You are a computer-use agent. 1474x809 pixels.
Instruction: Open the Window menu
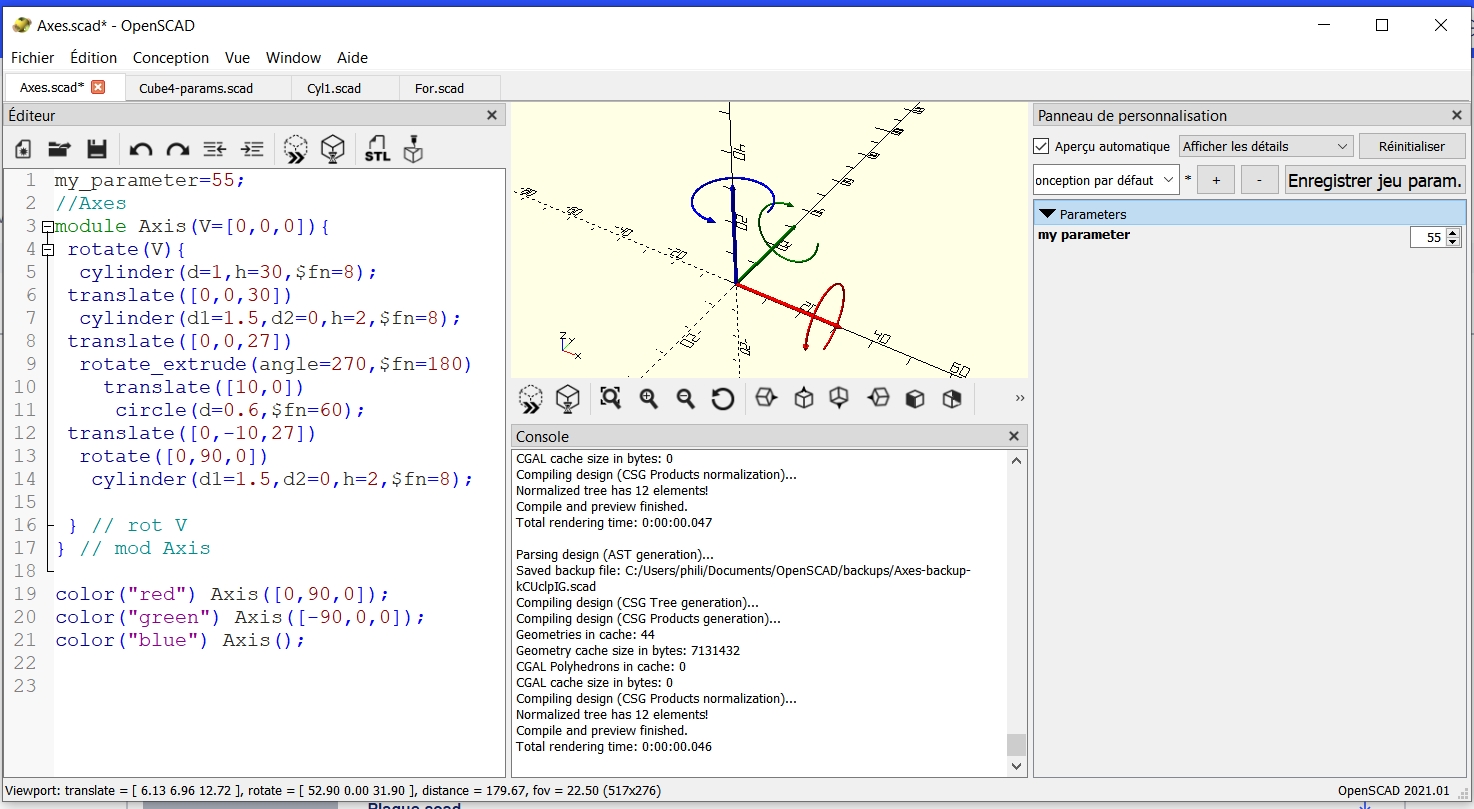coord(294,58)
